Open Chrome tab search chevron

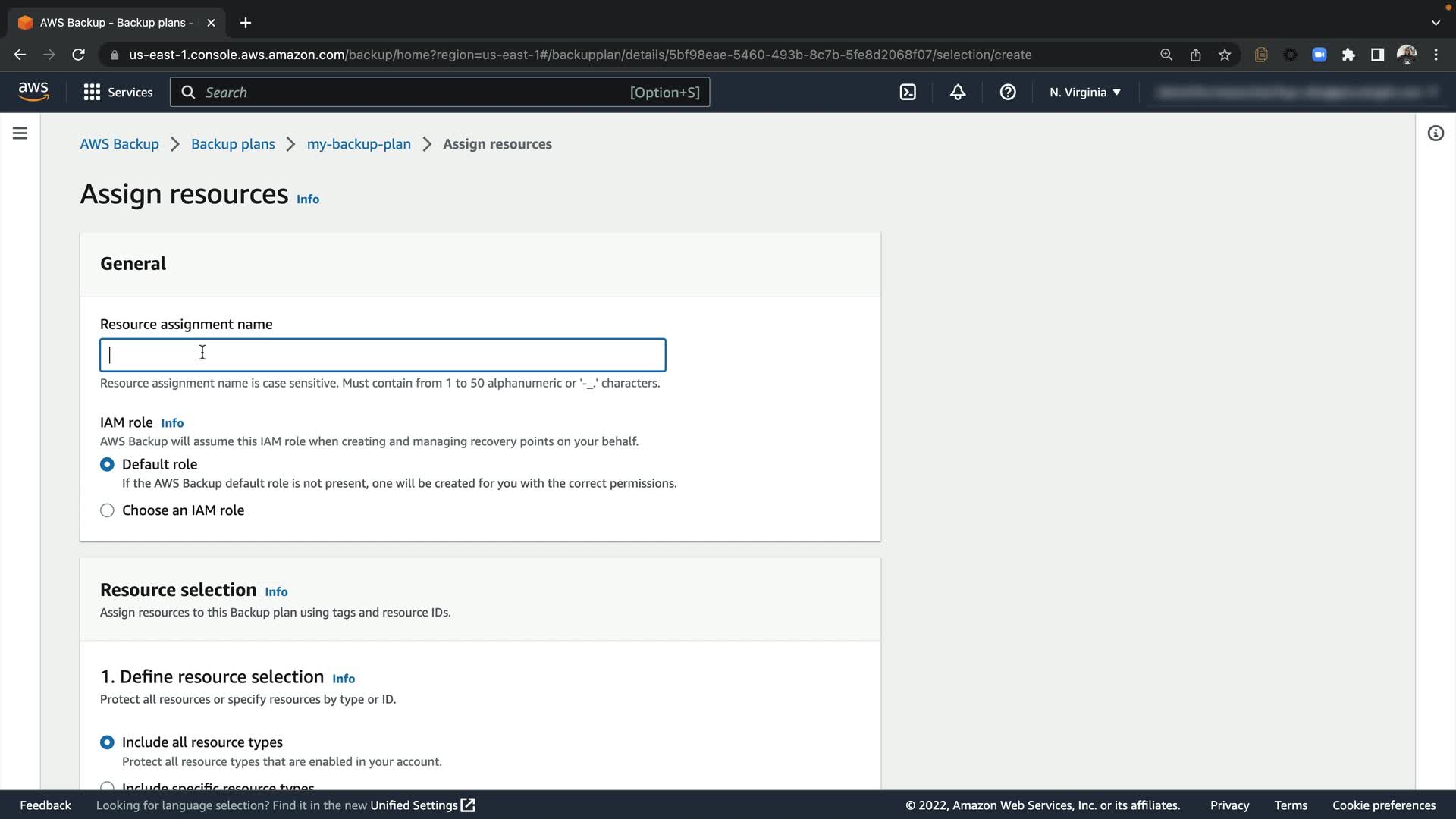(1436, 23)
